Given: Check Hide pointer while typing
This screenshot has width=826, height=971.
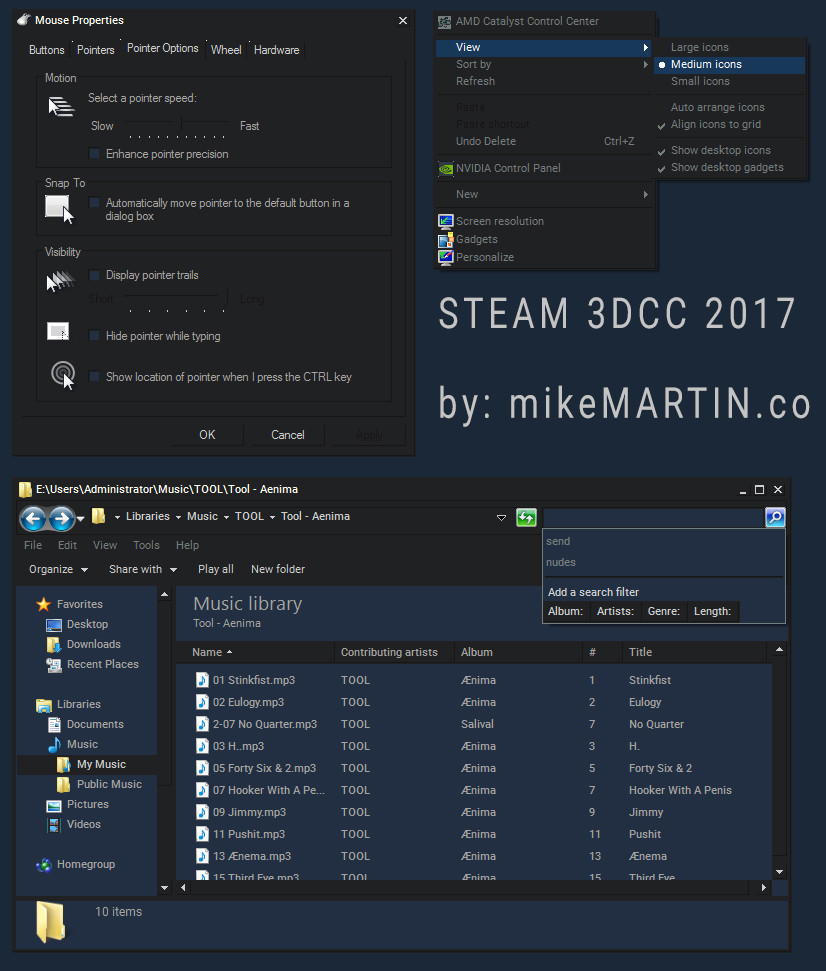Looking at the screenshot, I should pyautogui.click(x=94, y=336).
